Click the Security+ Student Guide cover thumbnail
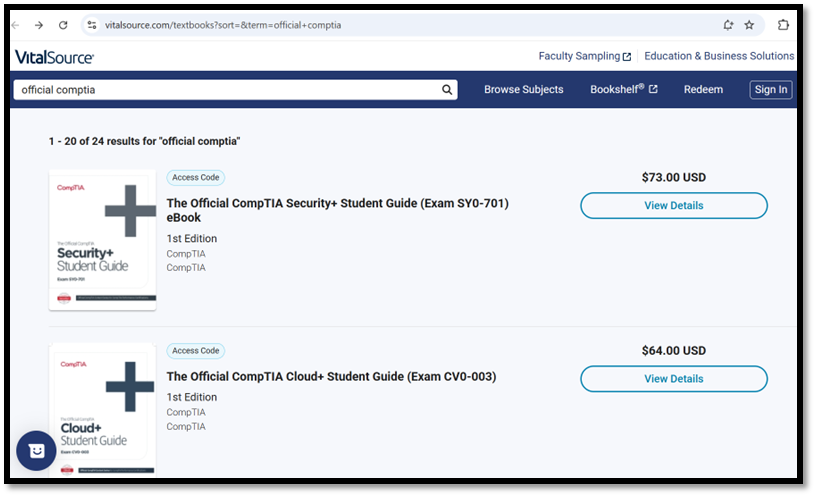 [103, 240]
